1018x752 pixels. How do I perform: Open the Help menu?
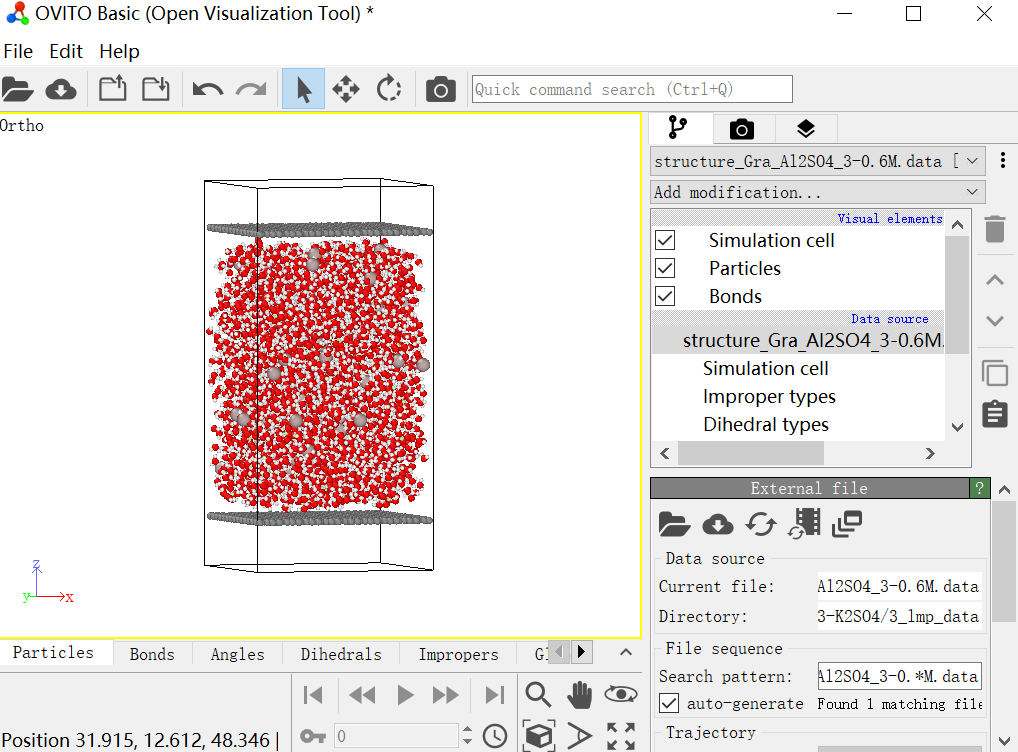pyautogui.click(x=119, y=51)
